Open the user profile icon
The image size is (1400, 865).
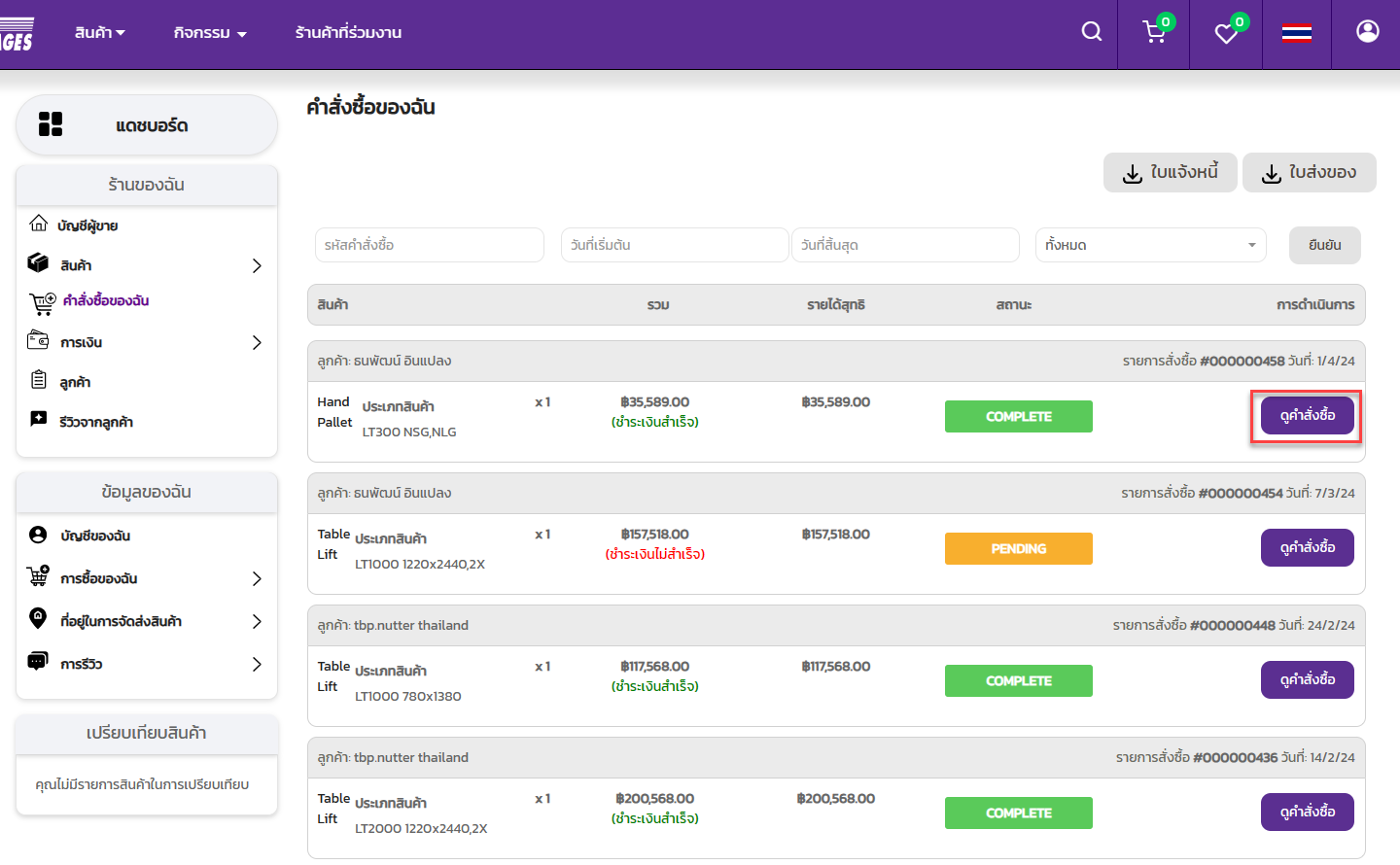[x=1367, y=32]
